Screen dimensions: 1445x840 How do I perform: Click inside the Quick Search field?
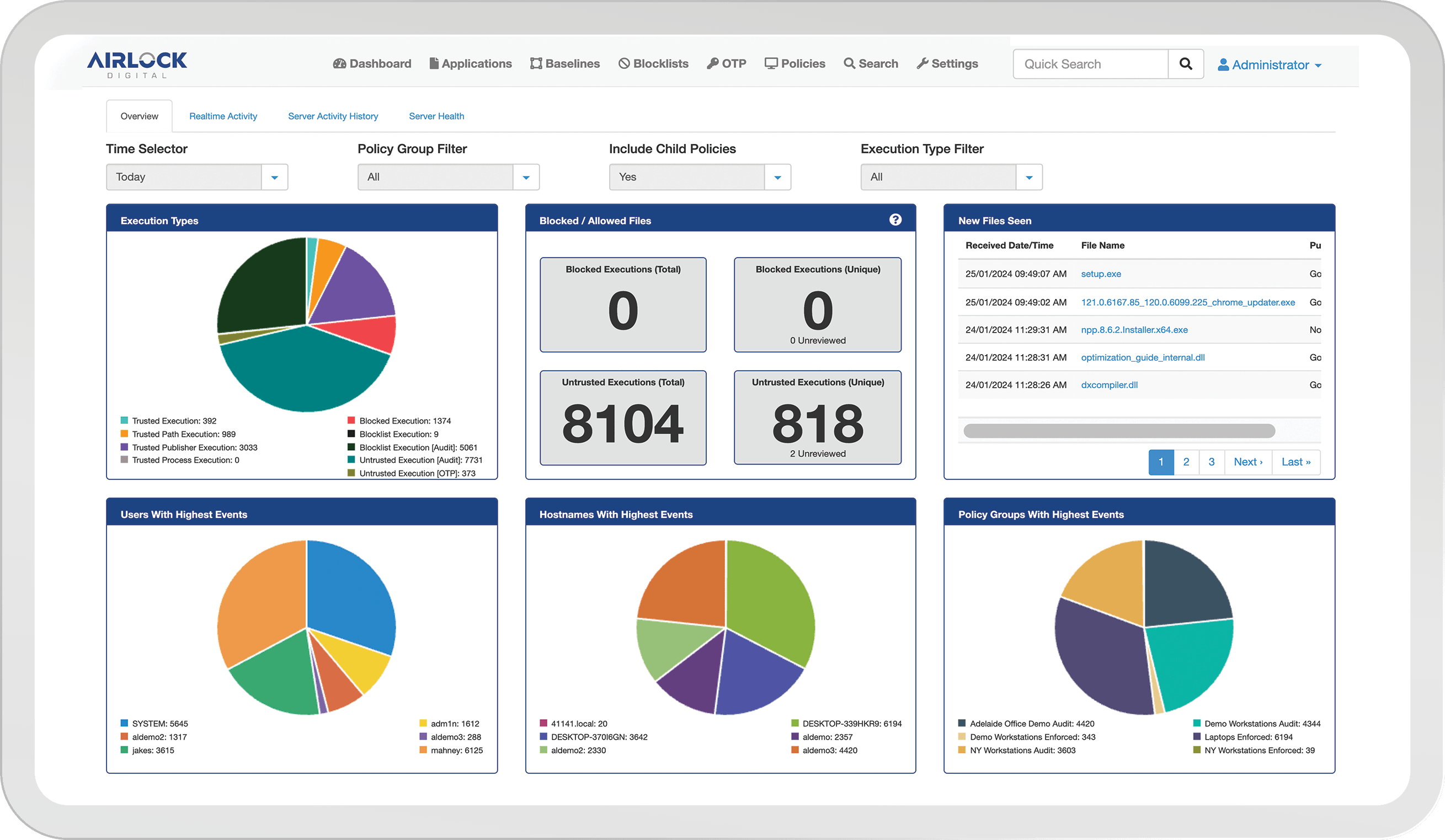tap(1090, 63)
